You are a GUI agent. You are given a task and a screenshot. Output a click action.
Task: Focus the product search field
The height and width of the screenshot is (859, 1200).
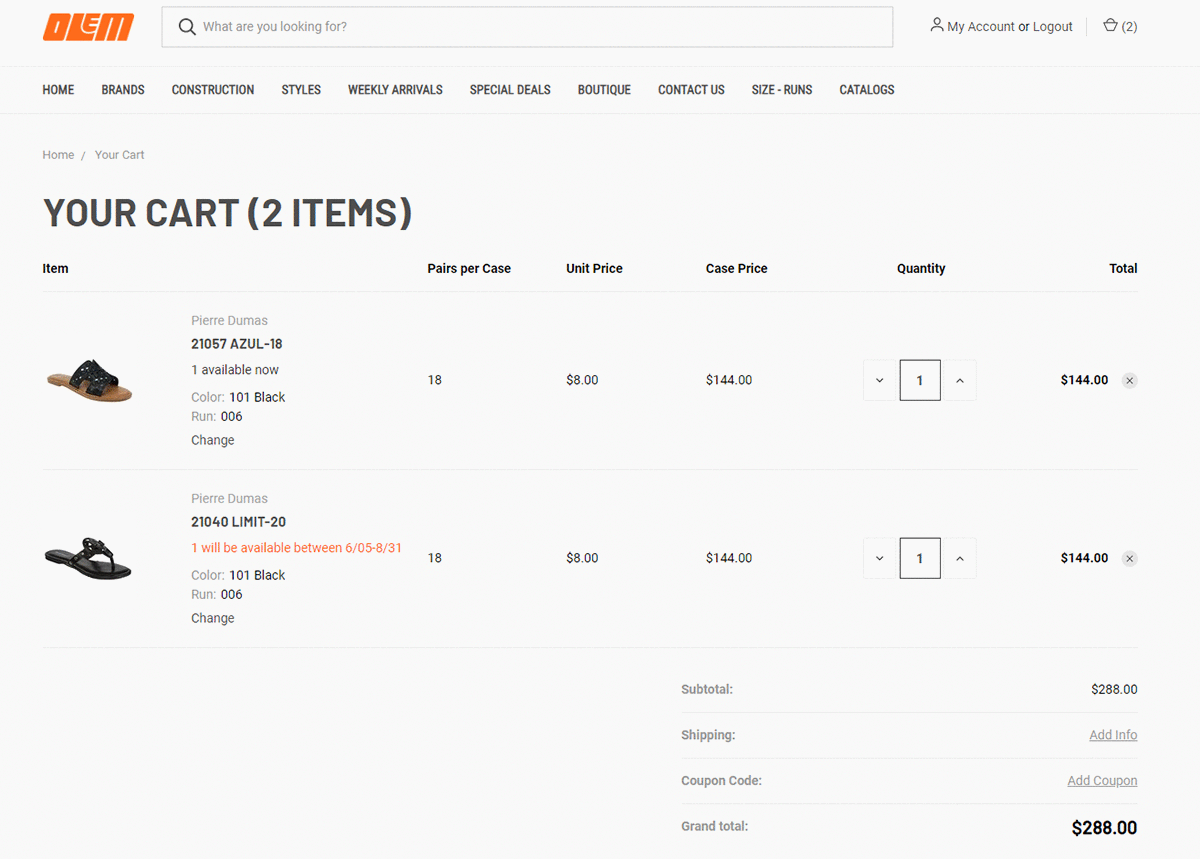click(x=540, y=27)
